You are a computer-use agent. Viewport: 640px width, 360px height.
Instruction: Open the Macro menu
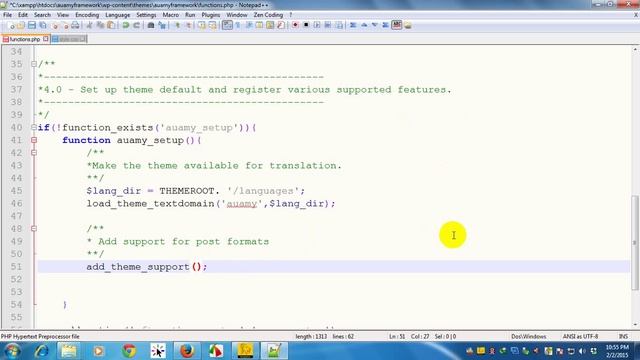171,15
